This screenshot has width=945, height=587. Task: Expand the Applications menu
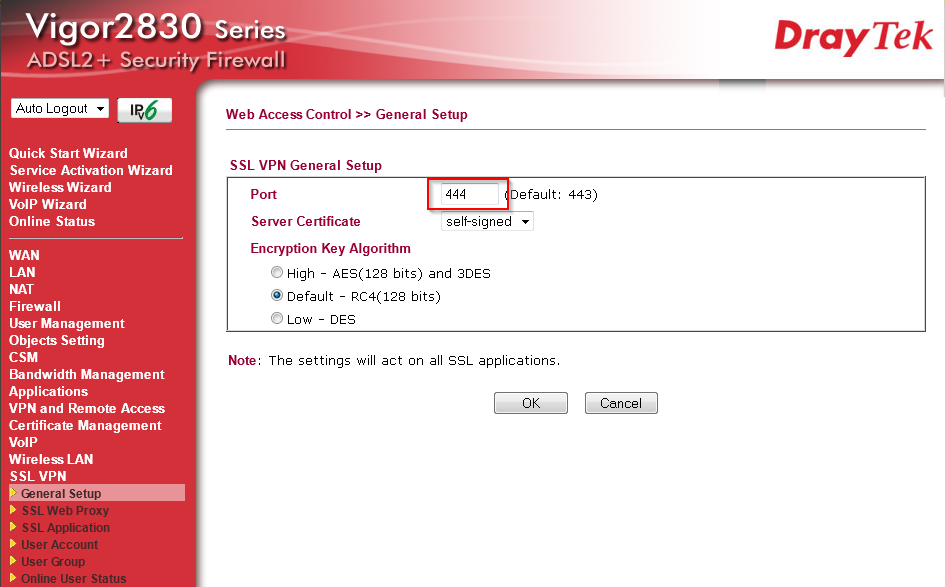pyautogui.click(x=48, y=391)
